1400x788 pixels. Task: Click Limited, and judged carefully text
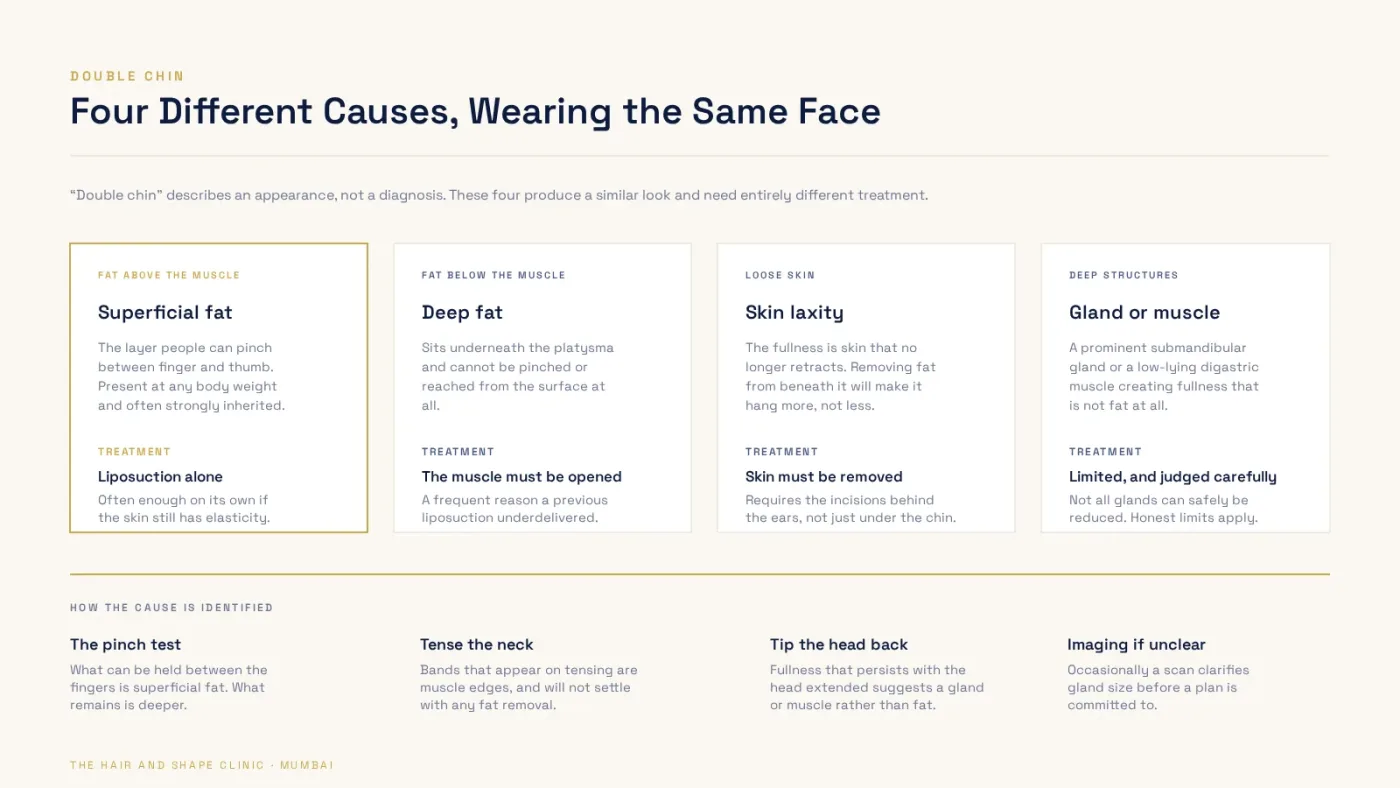coord(1173,477)
